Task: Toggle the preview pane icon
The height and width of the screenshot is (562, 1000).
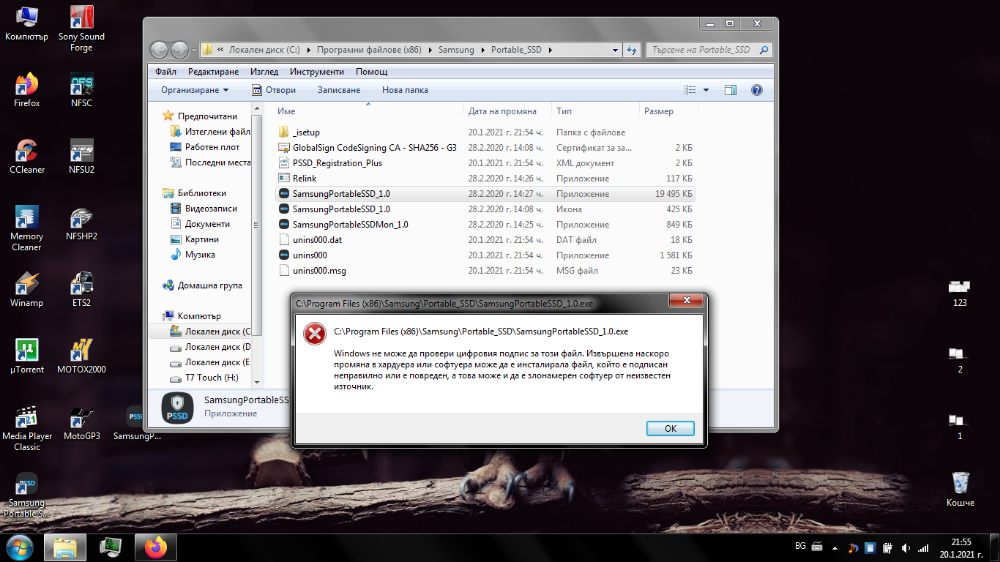Action: (x=730, y=90)
